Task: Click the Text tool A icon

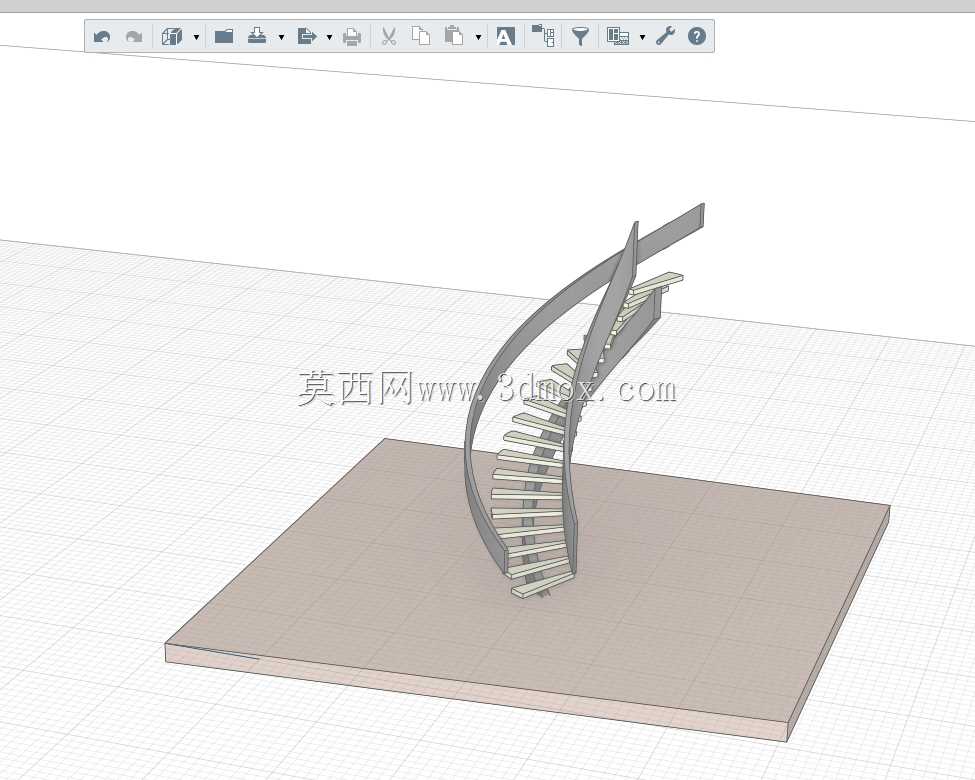Action: 505,37
